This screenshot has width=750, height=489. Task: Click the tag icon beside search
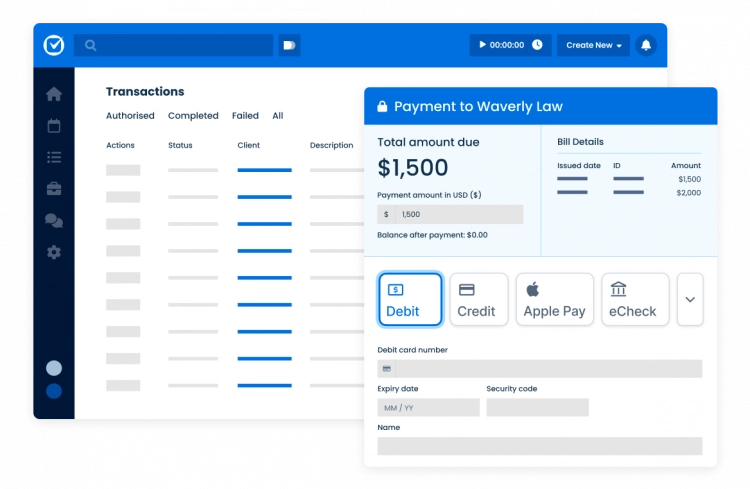(x=289, y=45)
